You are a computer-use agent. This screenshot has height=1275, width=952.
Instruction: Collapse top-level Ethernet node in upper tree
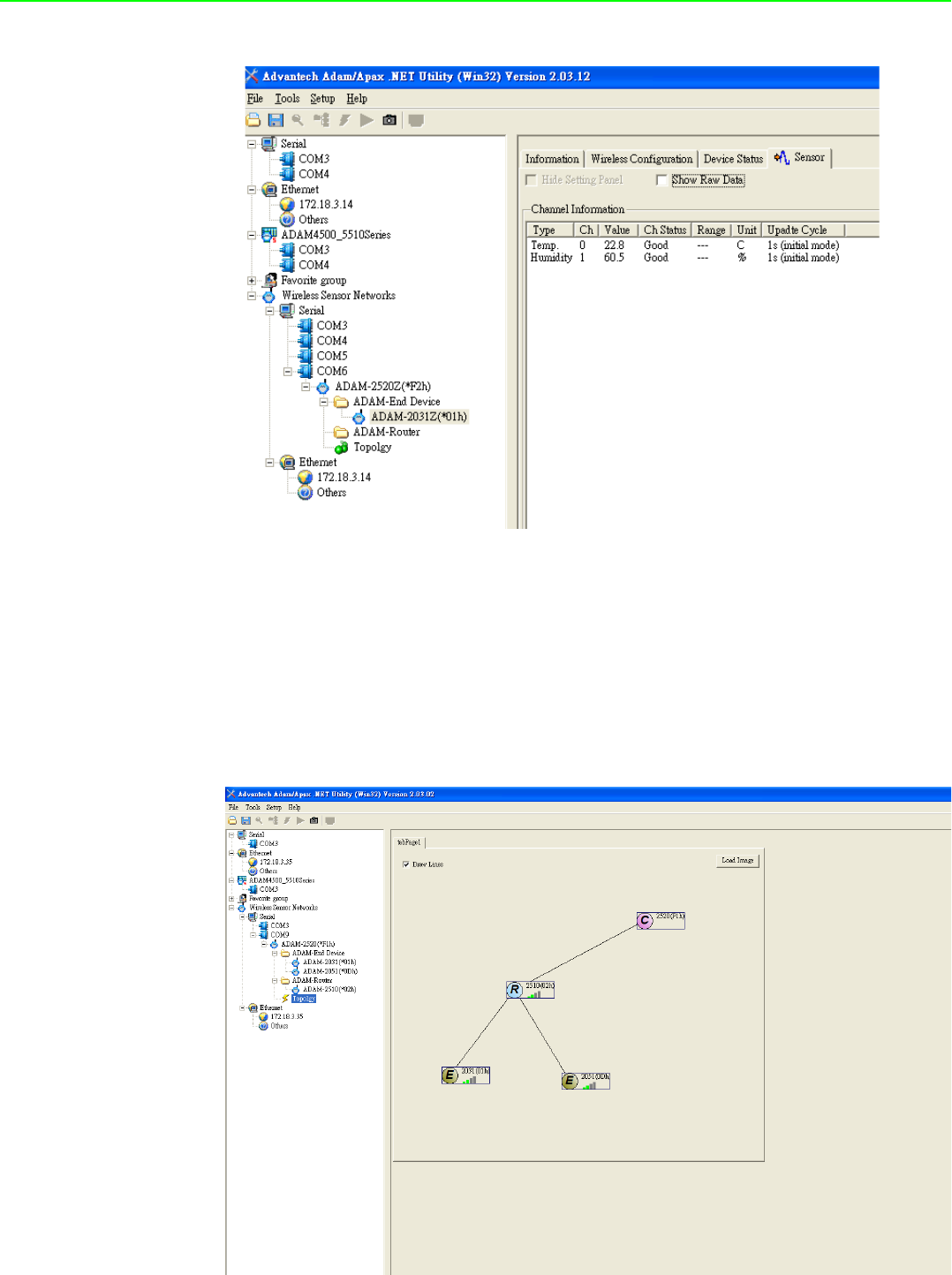pos(252,190)
